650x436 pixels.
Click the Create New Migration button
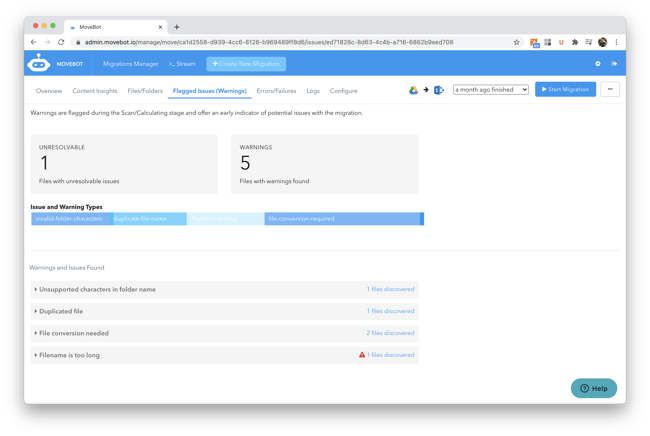point(246,64)
